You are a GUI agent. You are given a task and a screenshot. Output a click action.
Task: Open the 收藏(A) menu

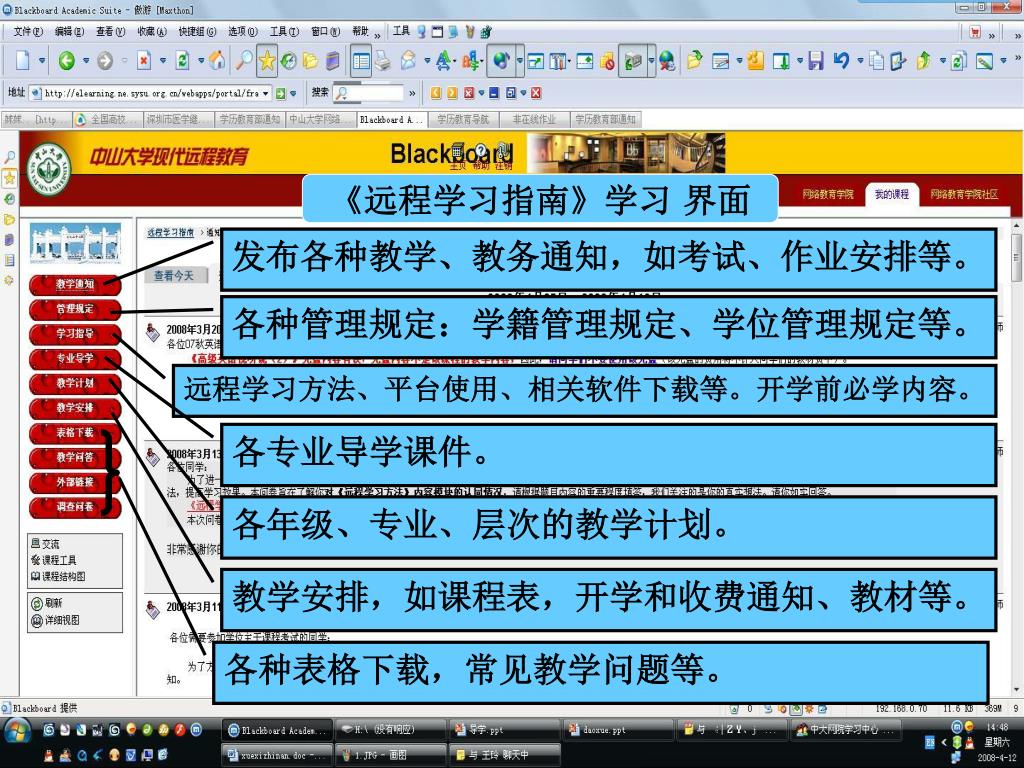(x=153, y=31)
